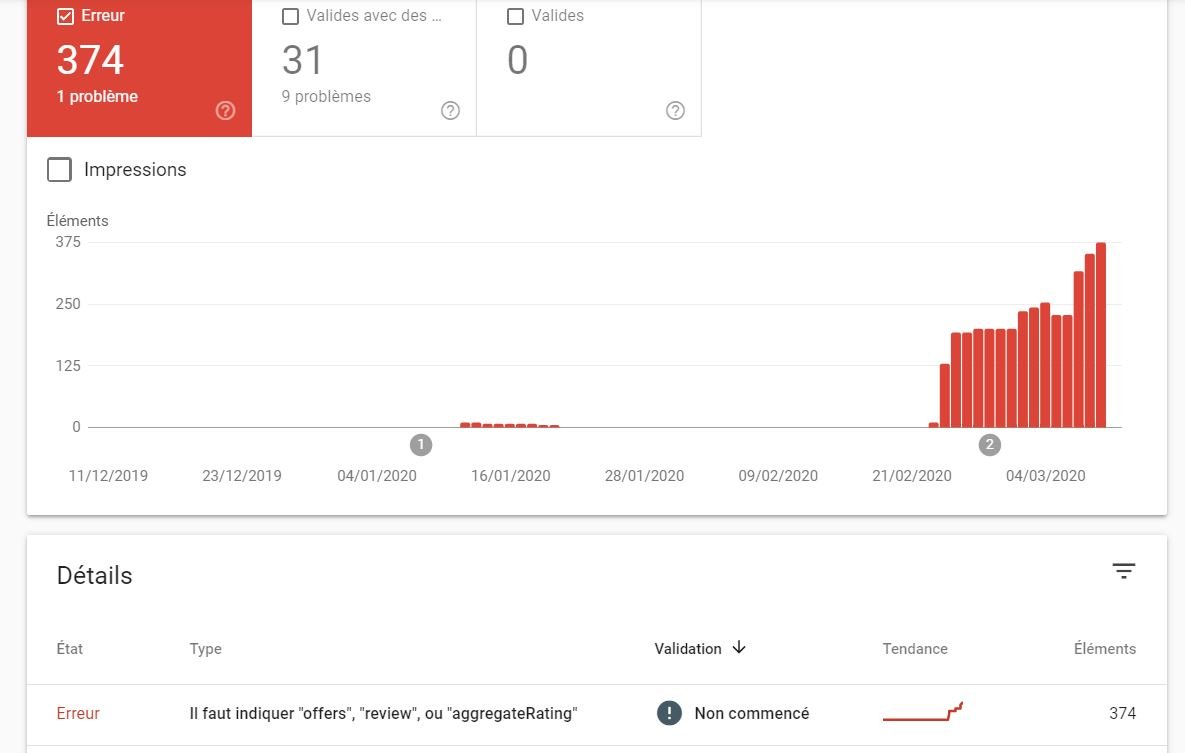The width and height of the screenshot is (1185, 753).
Task: Click the 04/03/2020 axis date label
Action: click(1045, 476)
